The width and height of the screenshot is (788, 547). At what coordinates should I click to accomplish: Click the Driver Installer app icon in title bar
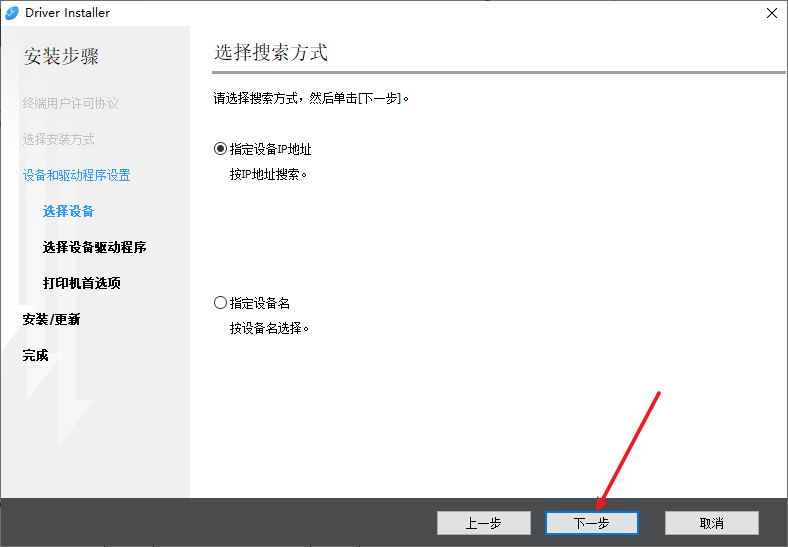tap(13, 13)
